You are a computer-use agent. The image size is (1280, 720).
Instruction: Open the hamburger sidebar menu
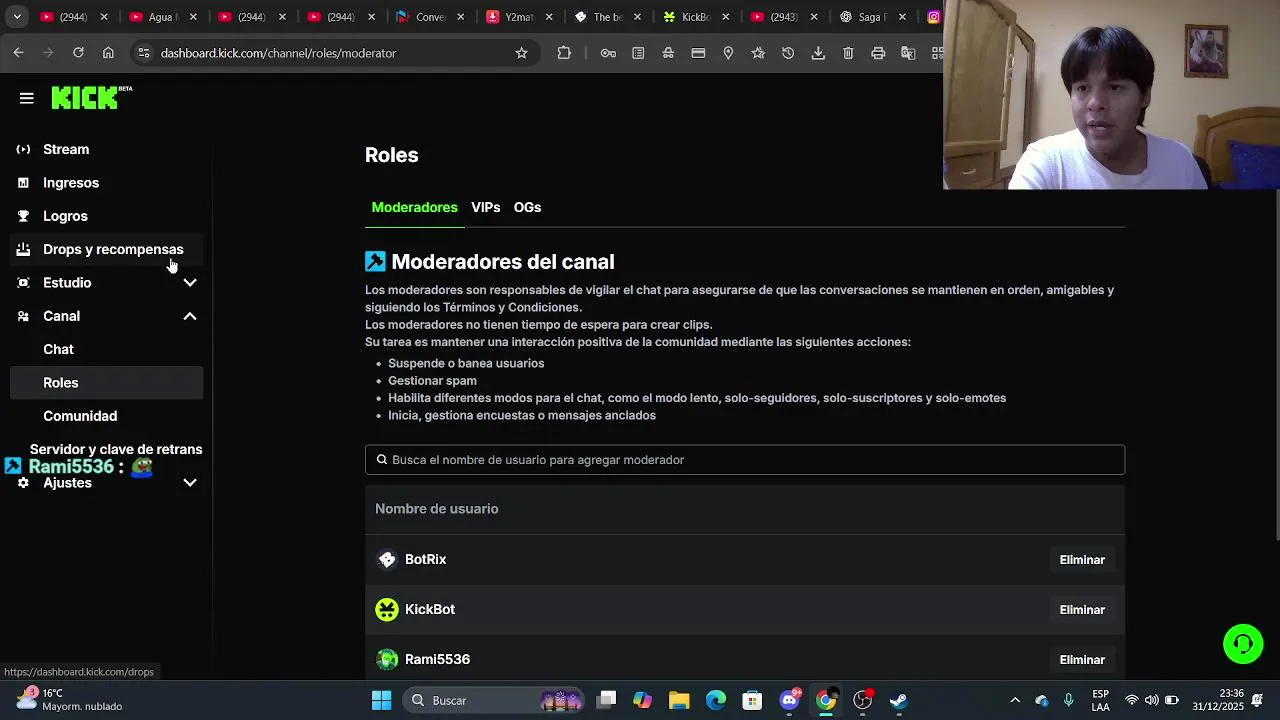click(27, 98)
